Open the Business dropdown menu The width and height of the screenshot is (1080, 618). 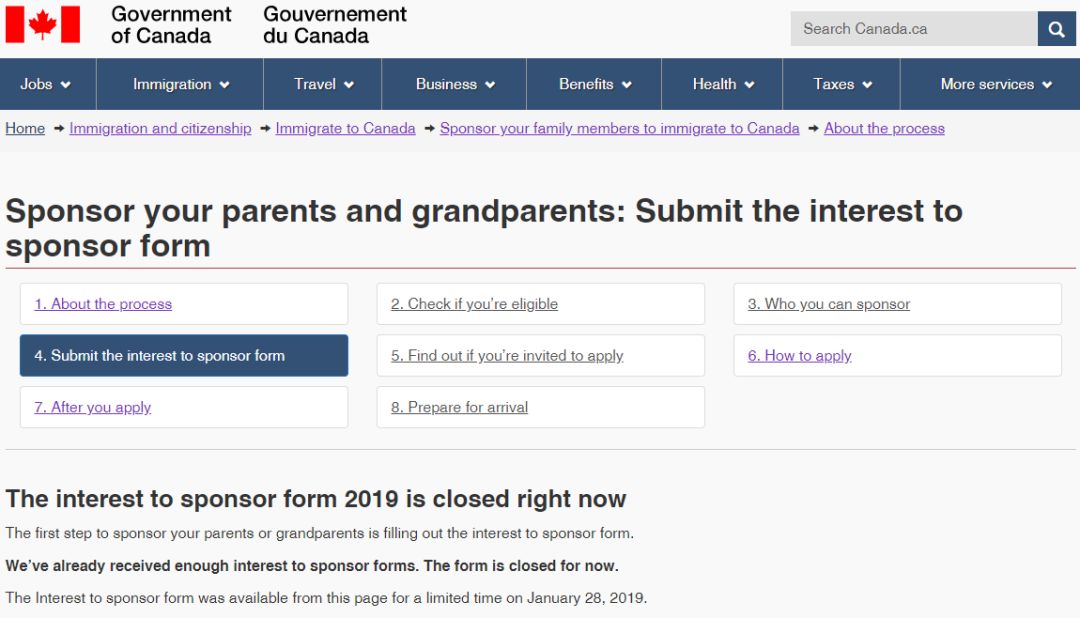pyautogui.click(x=455, y=84)
